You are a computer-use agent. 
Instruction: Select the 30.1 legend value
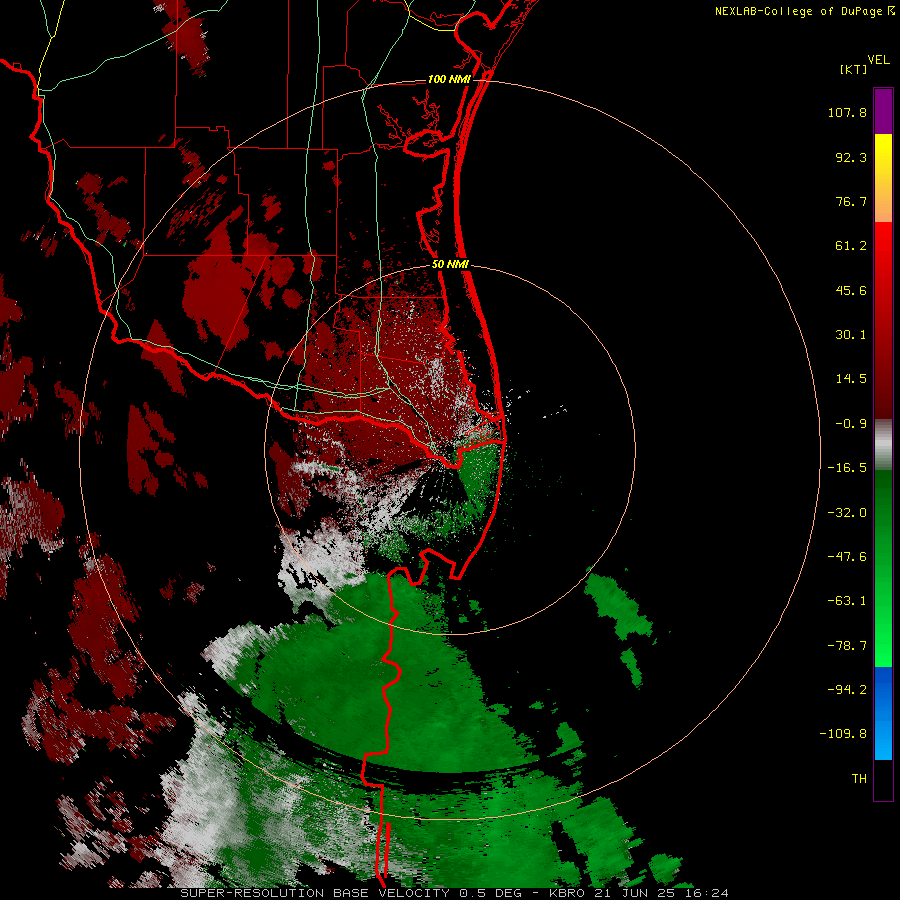tap(851, 335)
